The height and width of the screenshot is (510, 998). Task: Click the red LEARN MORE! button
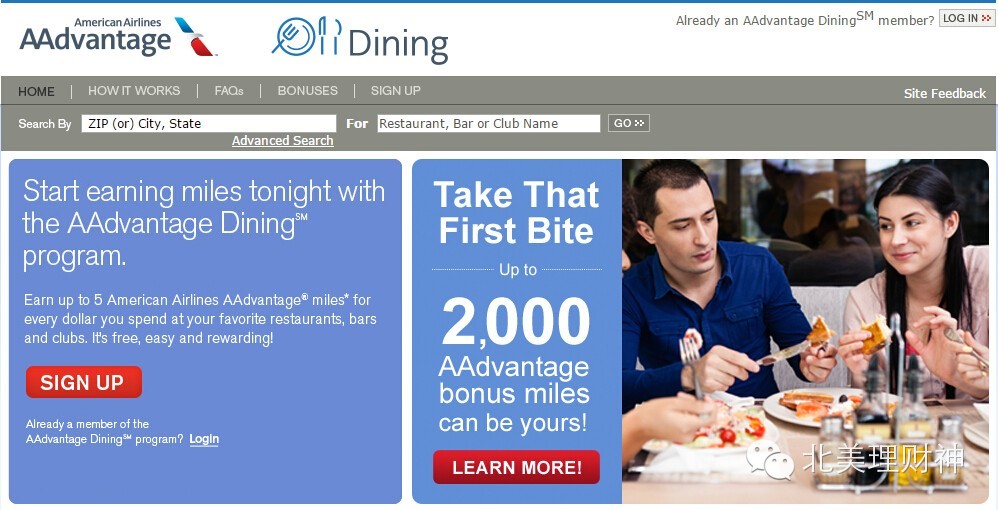(x=516, y=467)
